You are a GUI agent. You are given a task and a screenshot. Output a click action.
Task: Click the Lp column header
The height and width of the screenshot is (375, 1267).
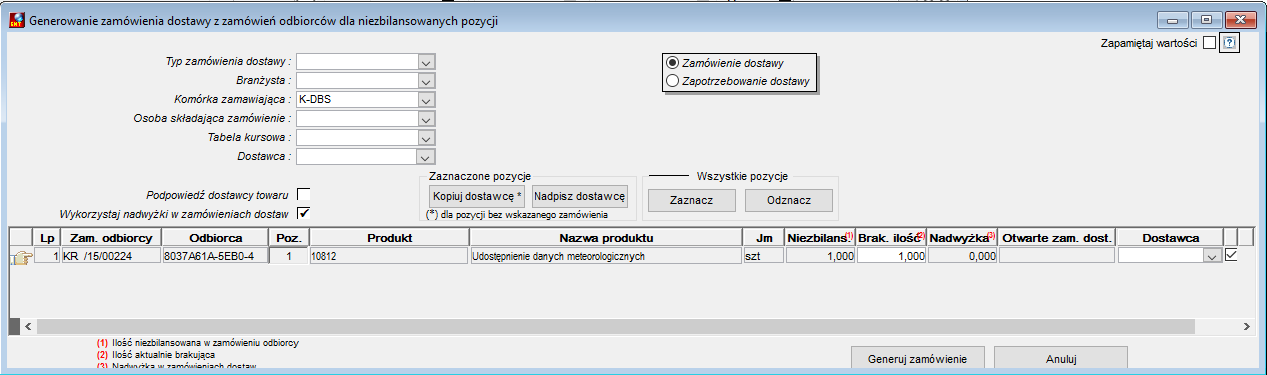coord(46,238)
